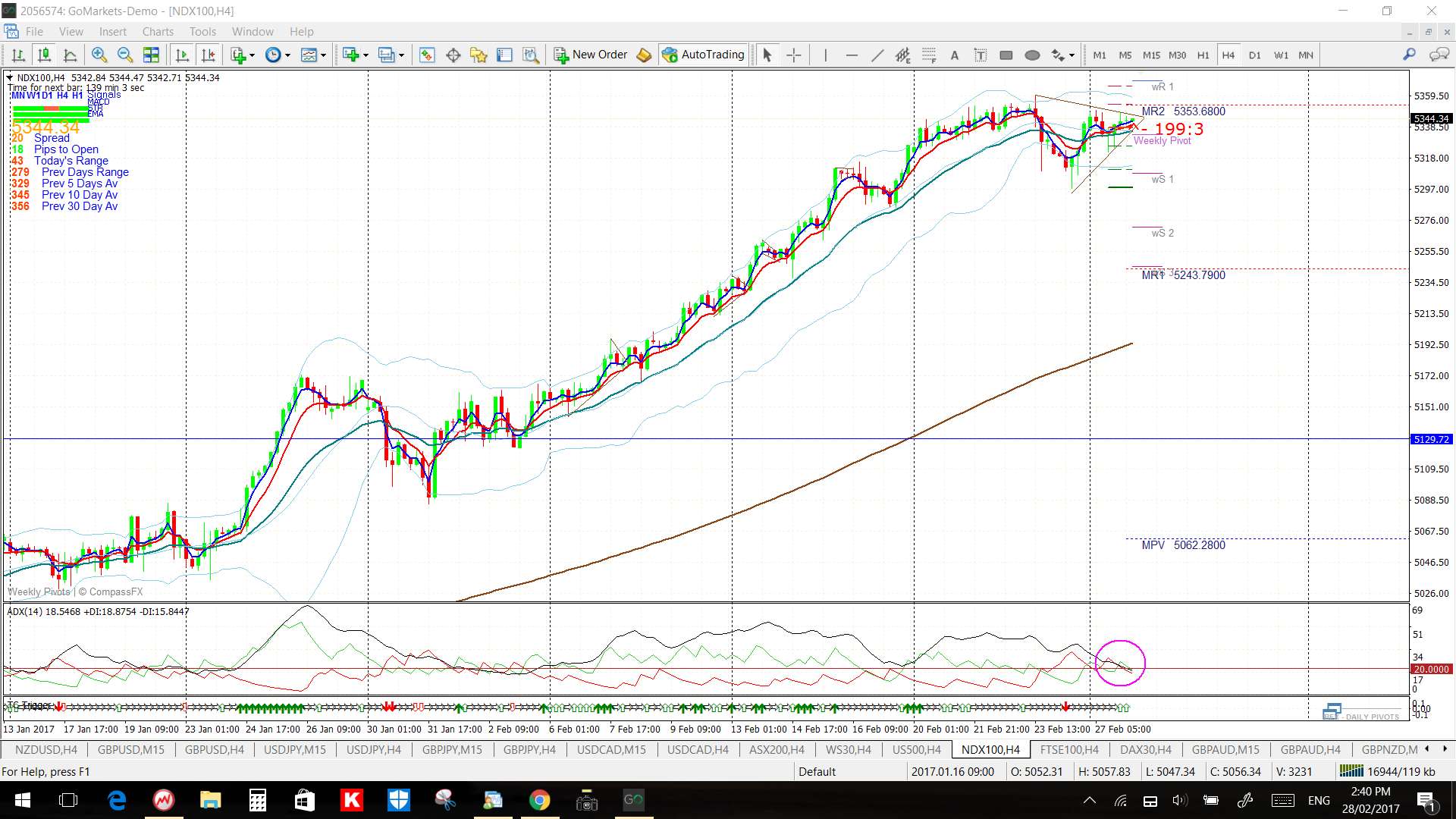The image size is (1456, 819).
Task: Switch chart to D1 timeframe
Action: tap(1254, 55)
